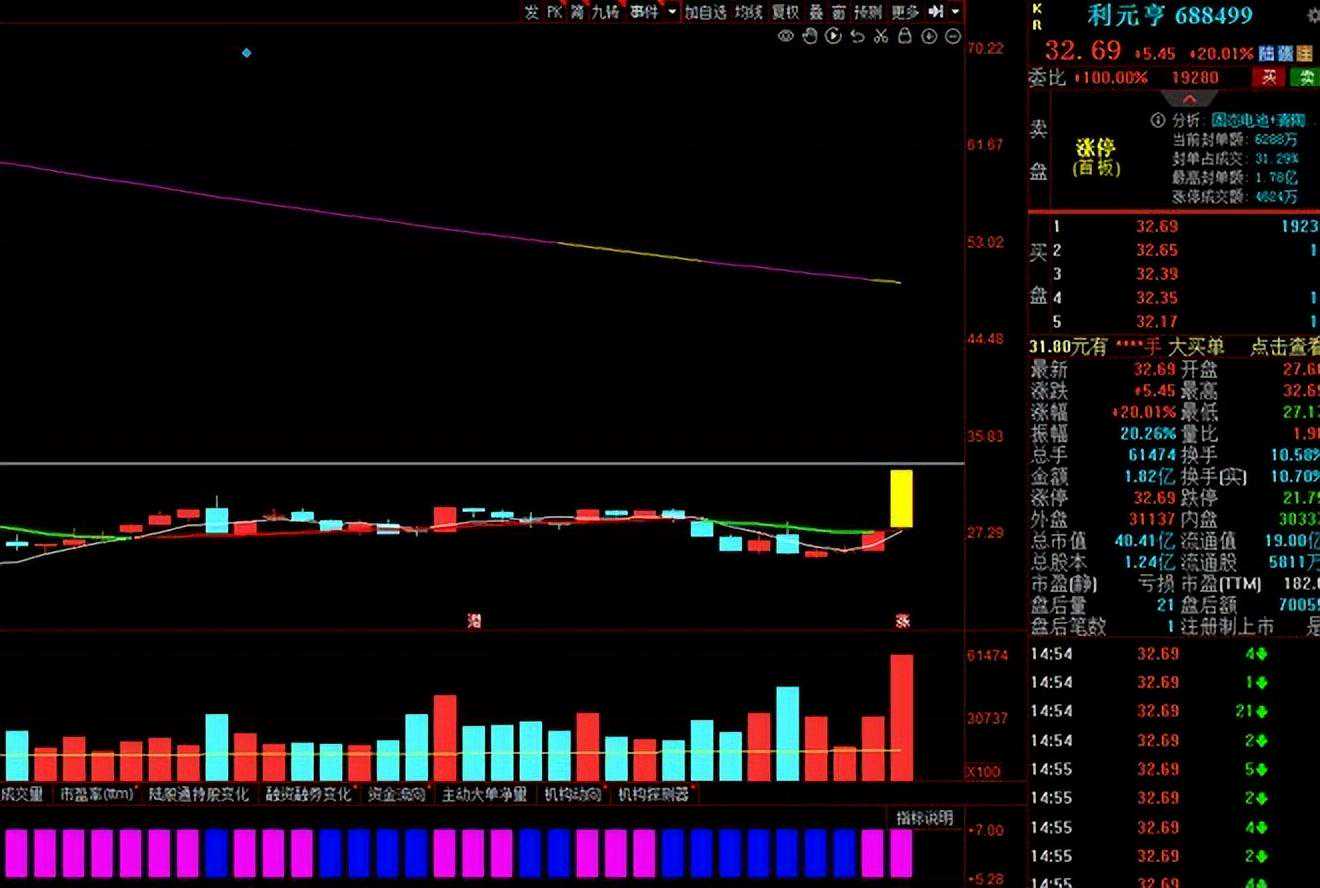Open the 指标说明 indicator description button
Screen dimensions: 1320x888
(x=924, y=817)
